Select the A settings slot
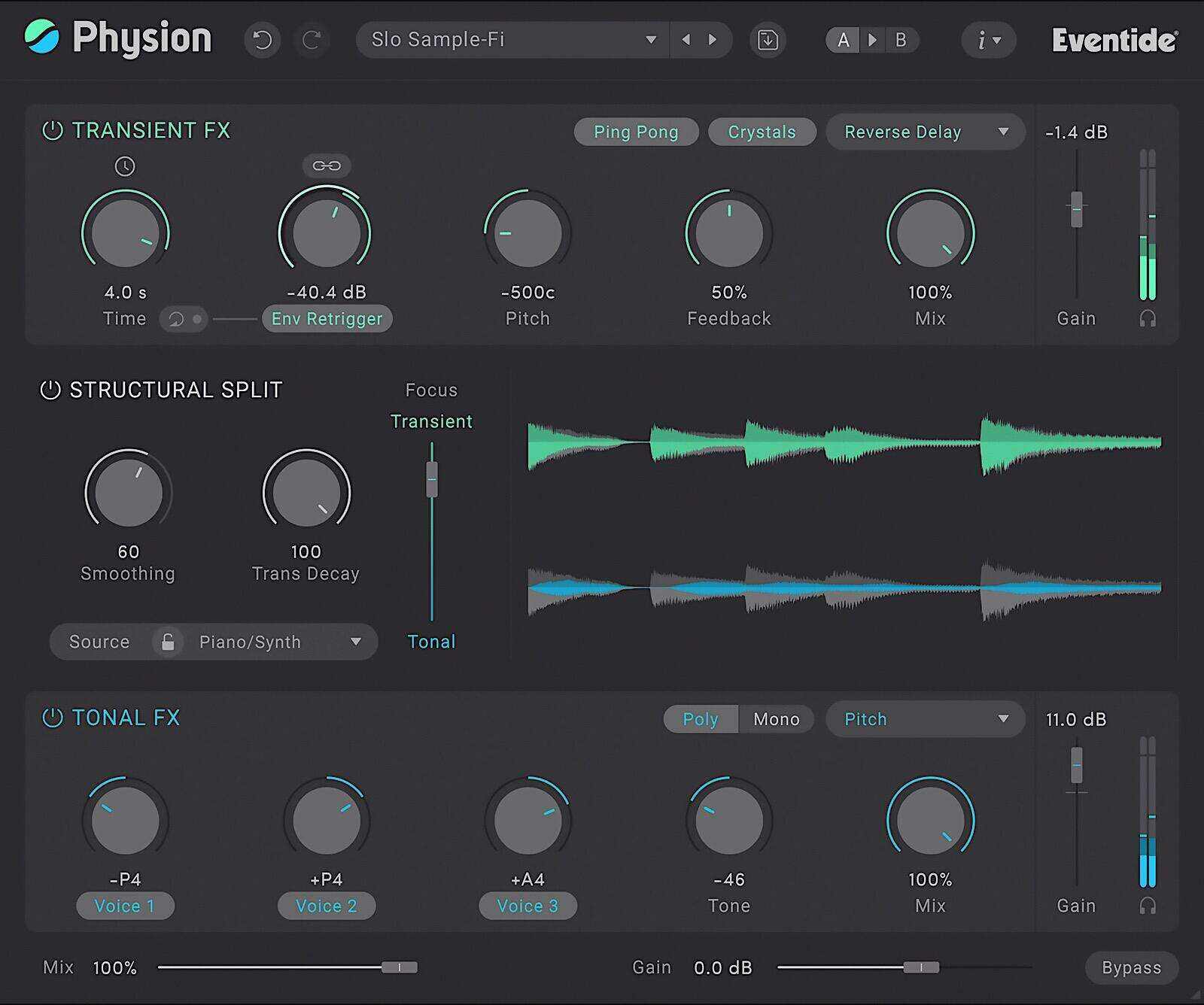 click(844, 40)
